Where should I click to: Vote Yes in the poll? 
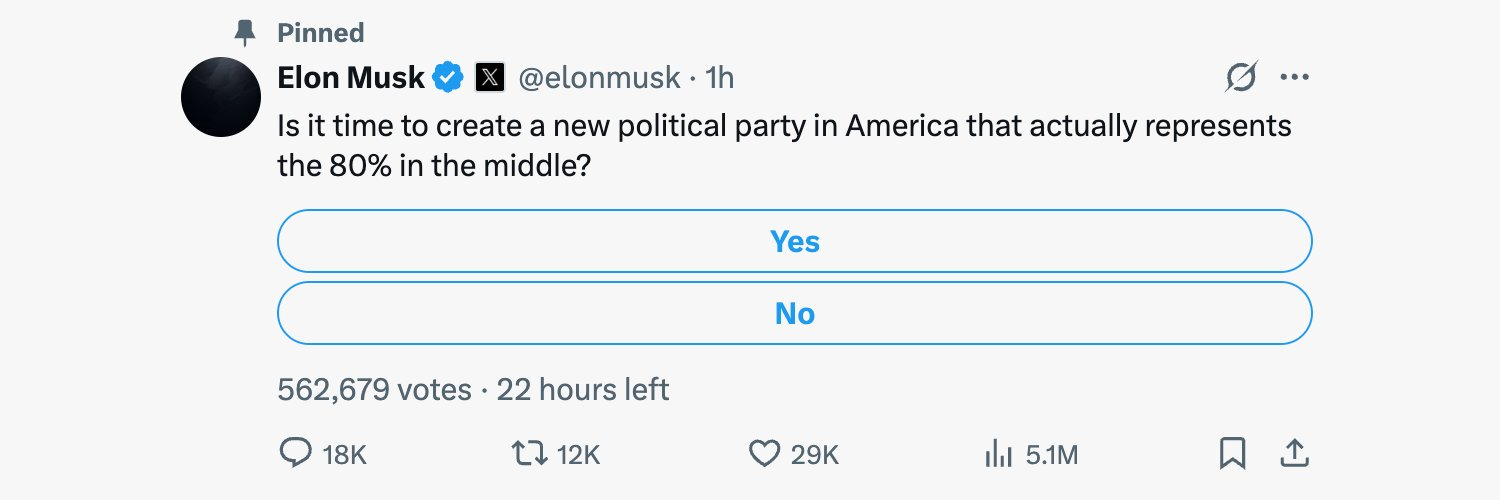pyautogui.click(x=794, y=241)
